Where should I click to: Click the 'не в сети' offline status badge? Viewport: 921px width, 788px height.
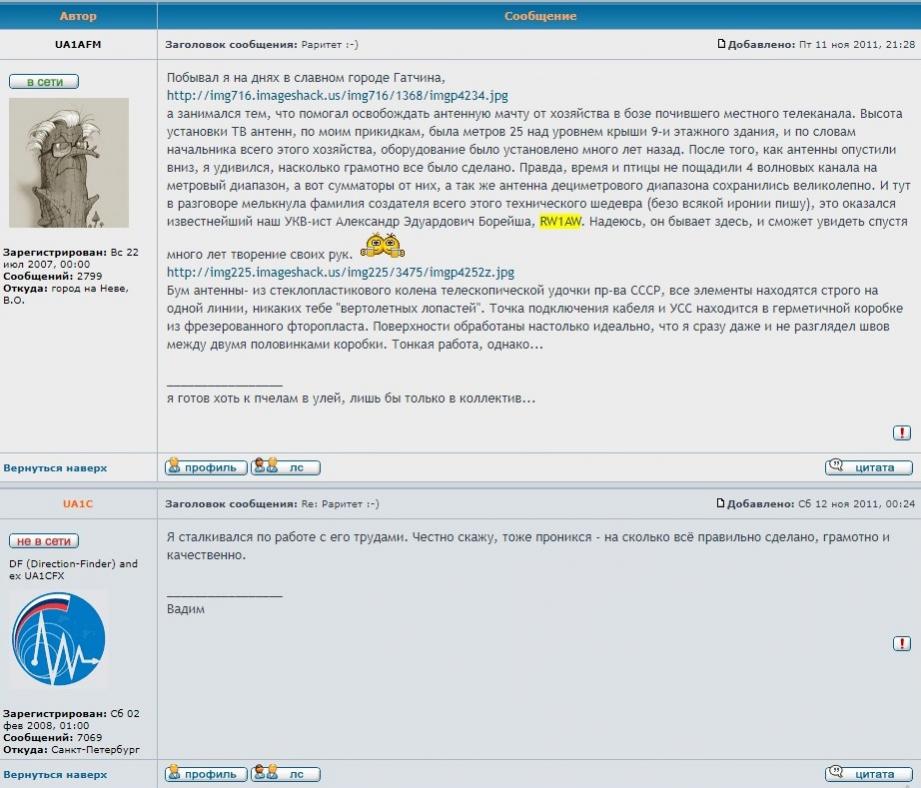tap(44, 541)
